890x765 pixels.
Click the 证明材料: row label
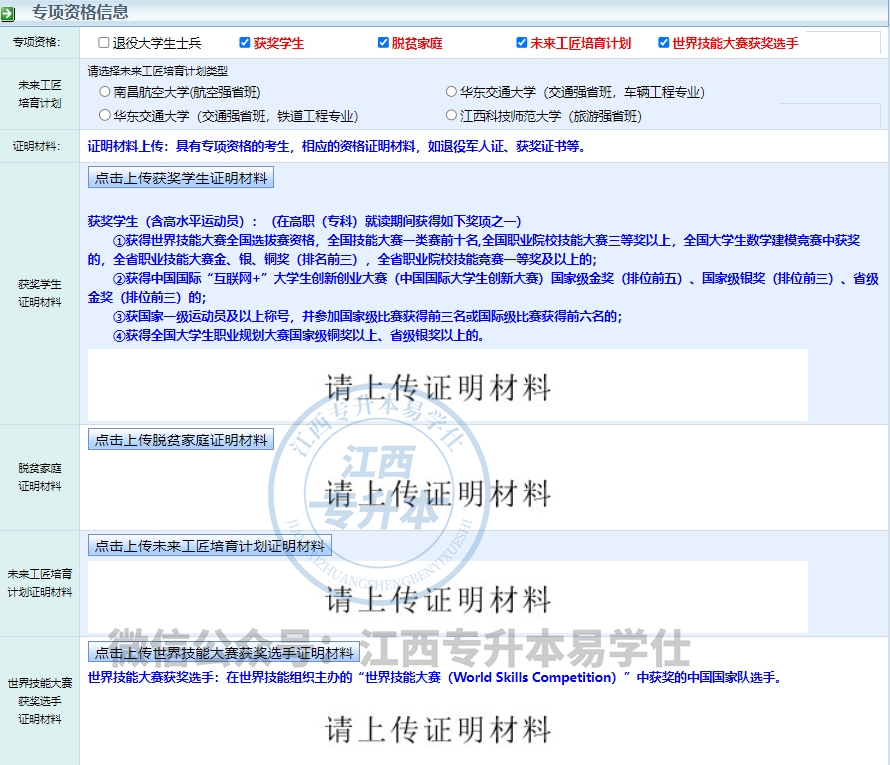click(x=37, y=146)
